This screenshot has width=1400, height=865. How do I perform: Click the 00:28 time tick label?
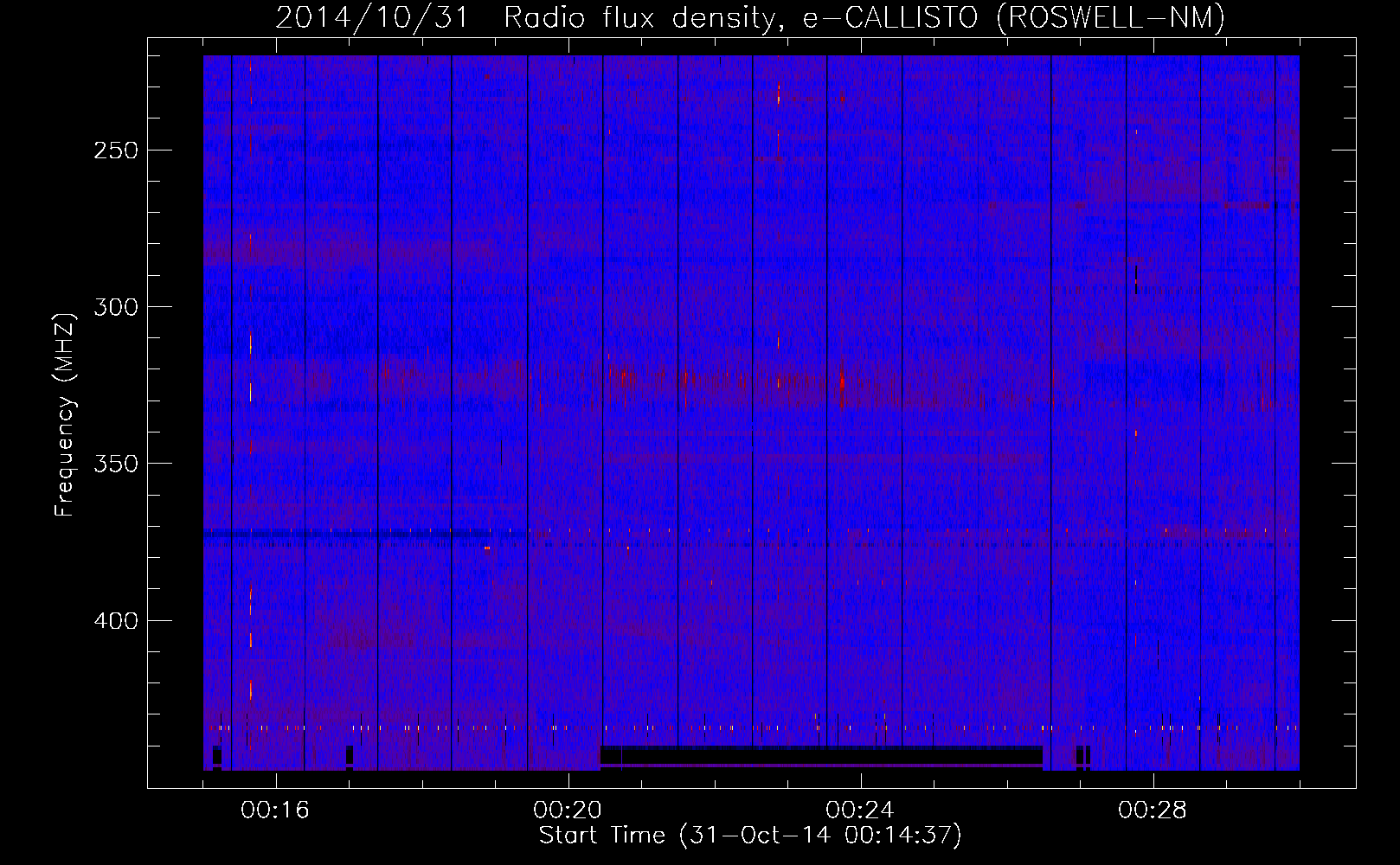coord(1153,811)
